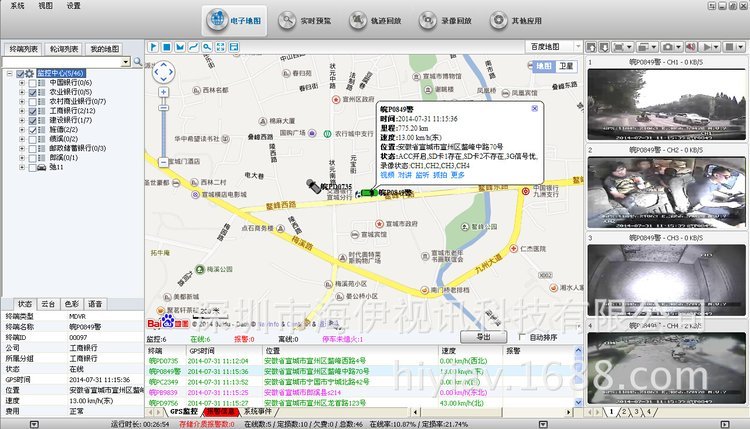Open the 设置 menu in the menu bar
This screenshot has width=750, height=429.
click(x=74, y=5)
